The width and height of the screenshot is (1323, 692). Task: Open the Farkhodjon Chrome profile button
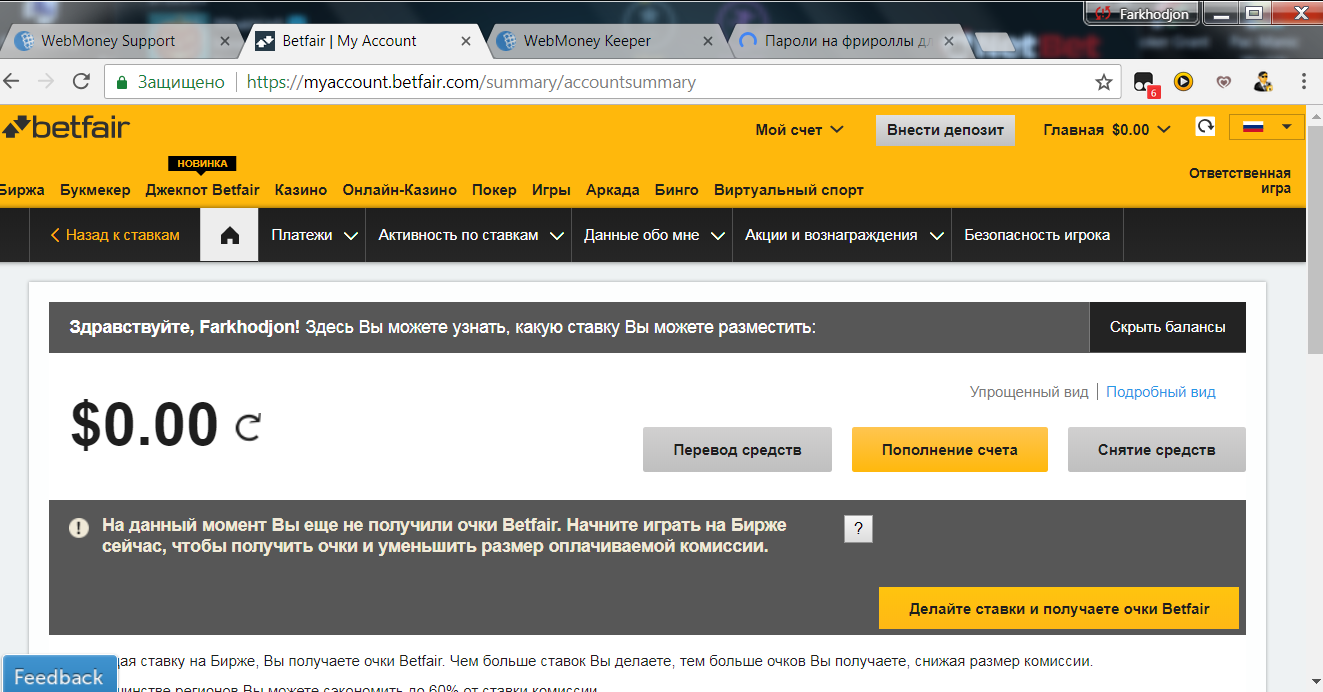pyautogui.click(x=1140, y=13)
